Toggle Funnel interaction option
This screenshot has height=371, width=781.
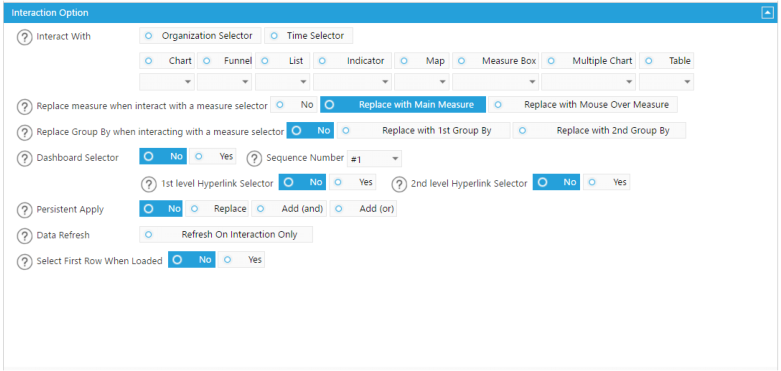click(x=225, y=61)
